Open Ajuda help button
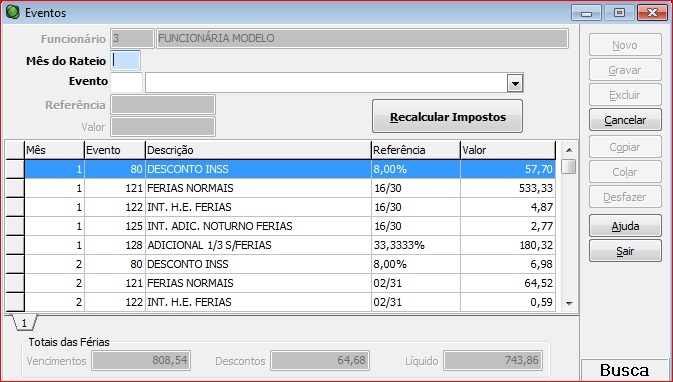Viewport: 673px width, 382px height. point(625,226)
